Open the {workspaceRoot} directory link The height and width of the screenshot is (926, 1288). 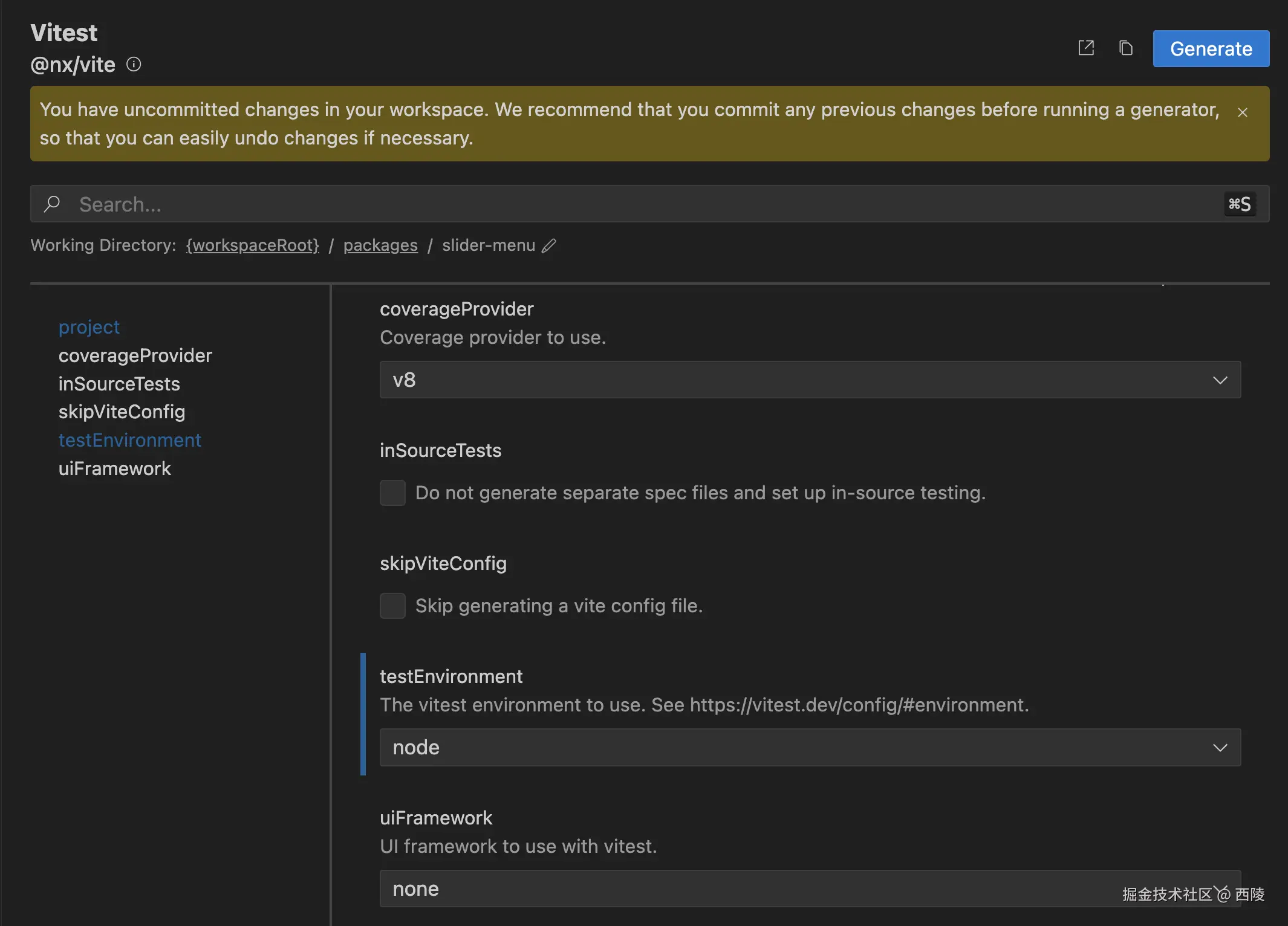coord(252,245)
